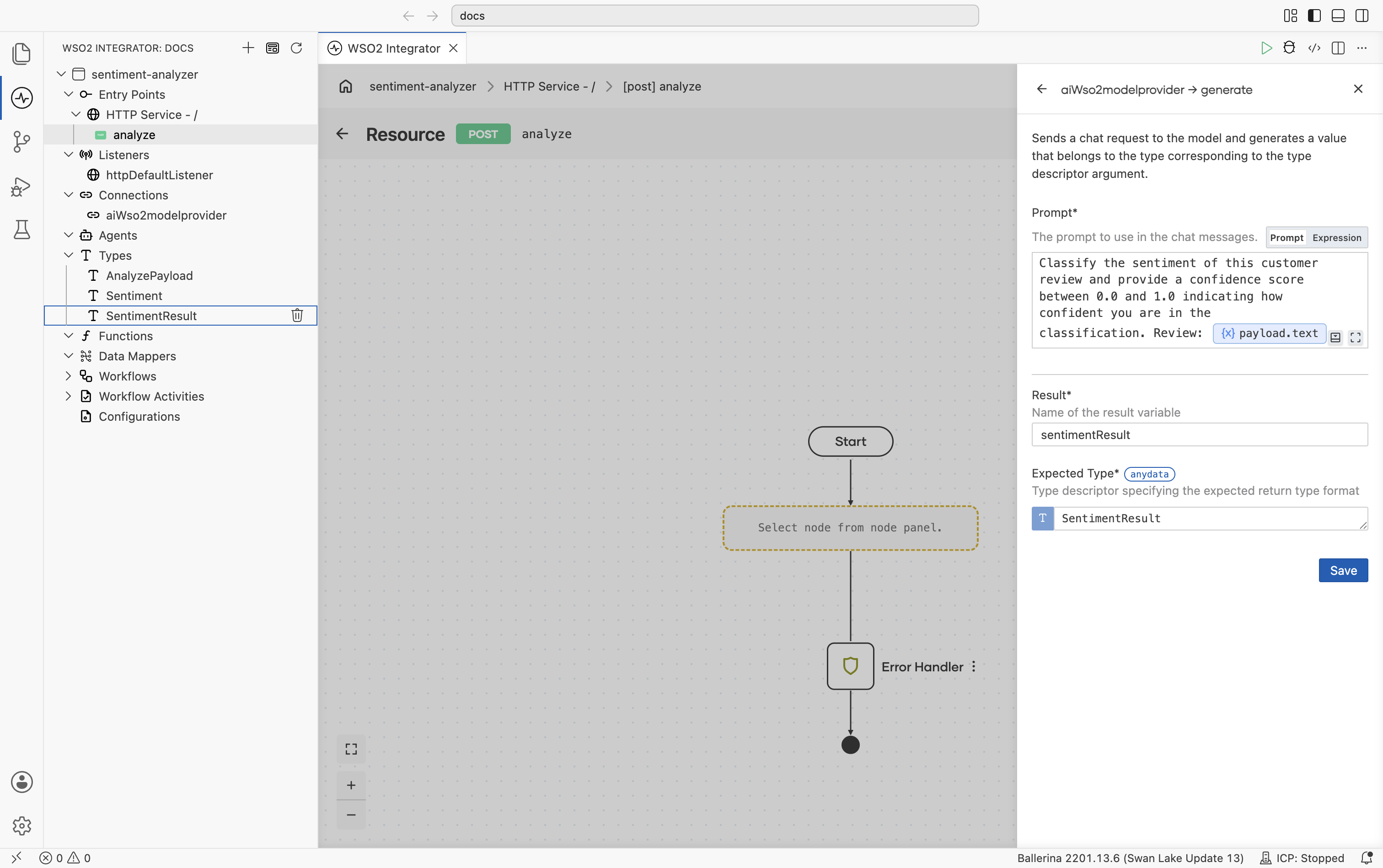Open Error Handler options menu

[974, 666]
